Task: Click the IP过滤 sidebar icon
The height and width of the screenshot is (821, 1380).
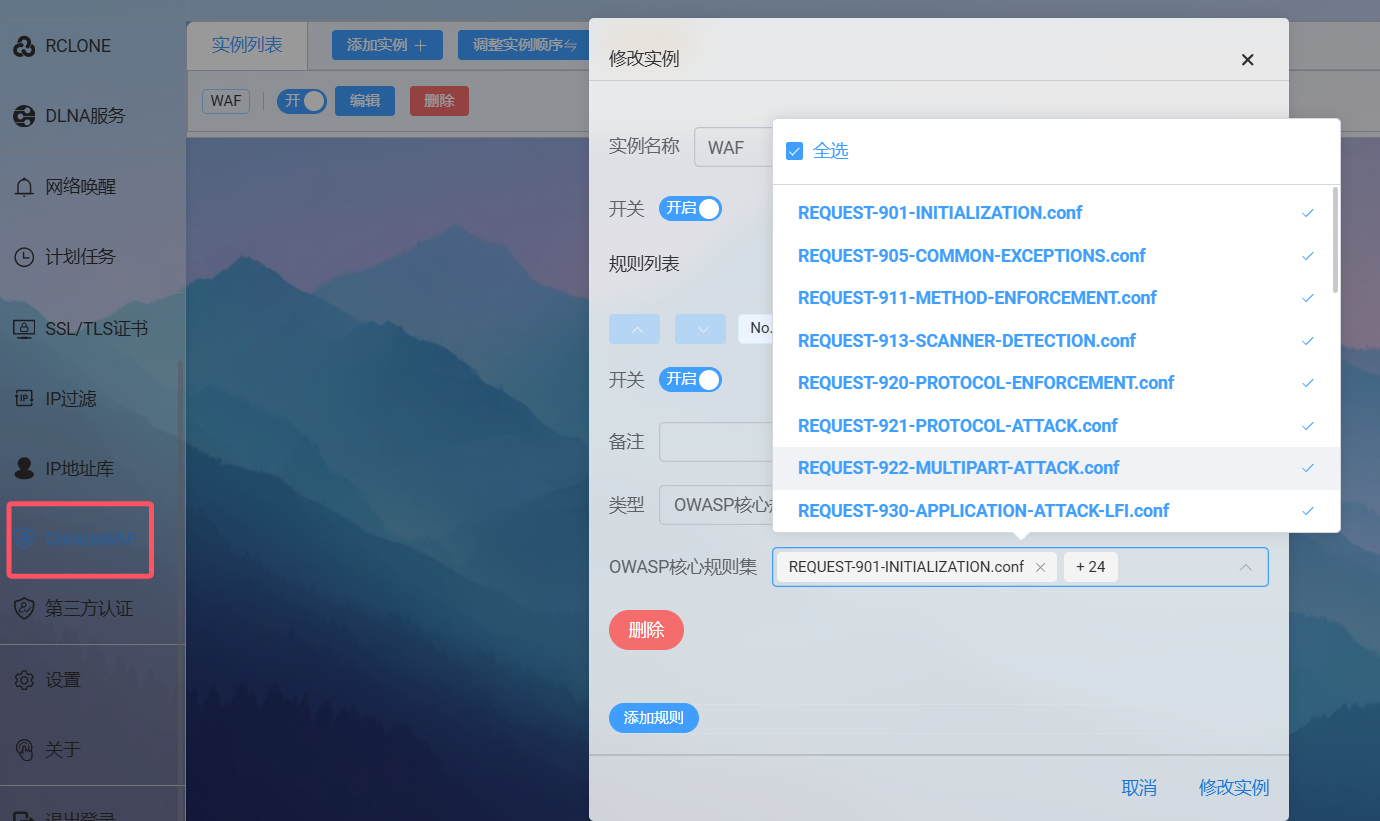Action: [24, 399]
